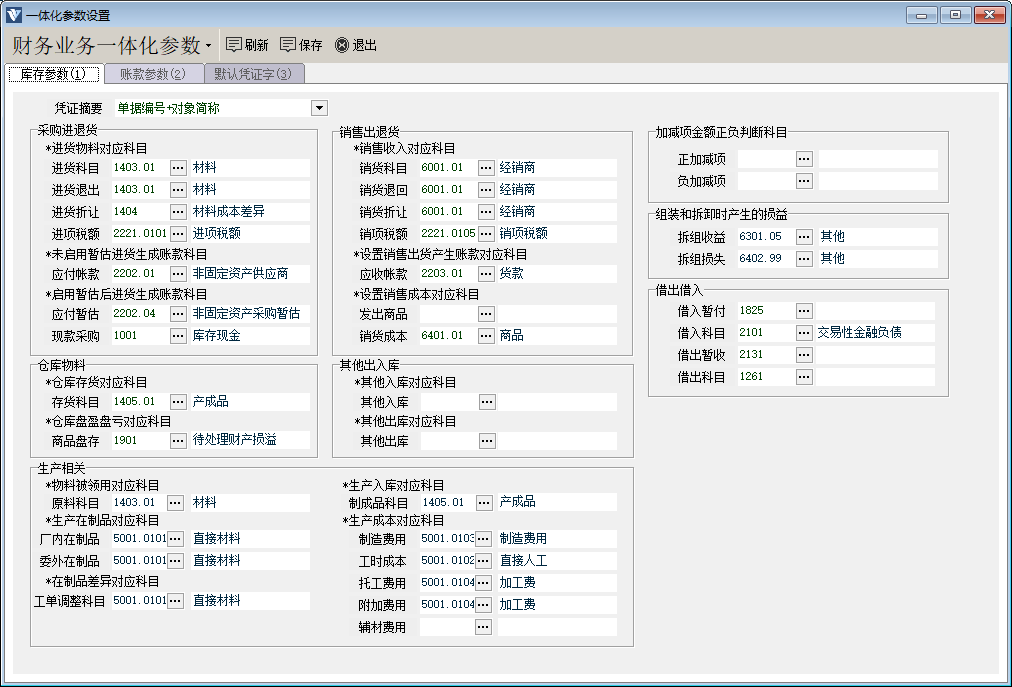Screen dimensions: 1012x687
Task: Switch to the 默认凭证字(3) tab
Action: 253,74
